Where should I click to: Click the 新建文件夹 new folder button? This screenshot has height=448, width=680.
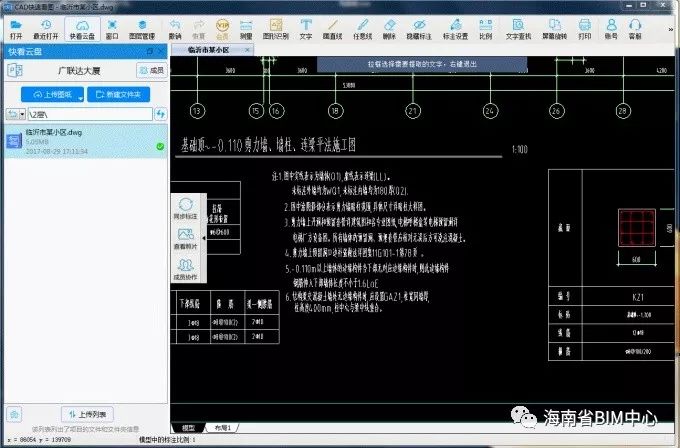[118, 94]
